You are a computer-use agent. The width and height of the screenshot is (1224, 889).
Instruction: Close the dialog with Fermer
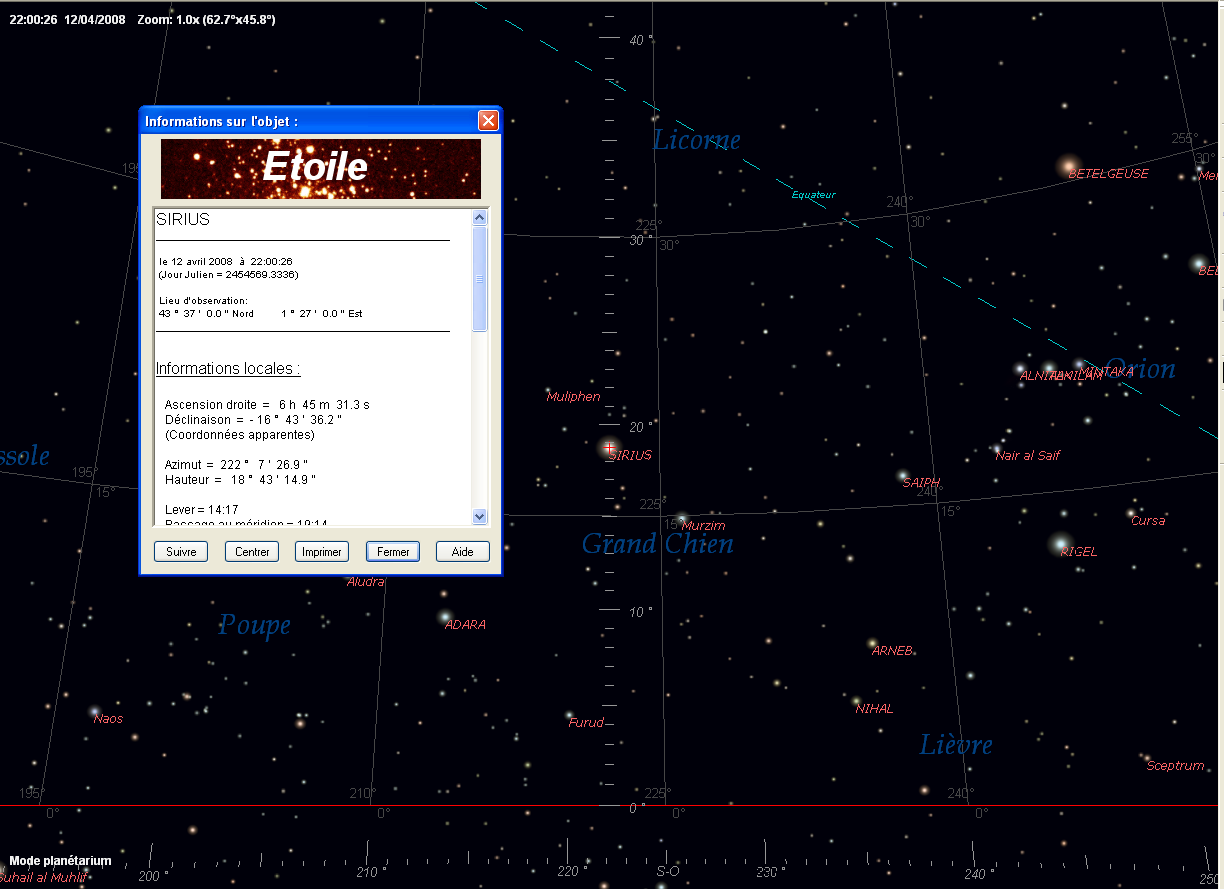tap(393, 552)
